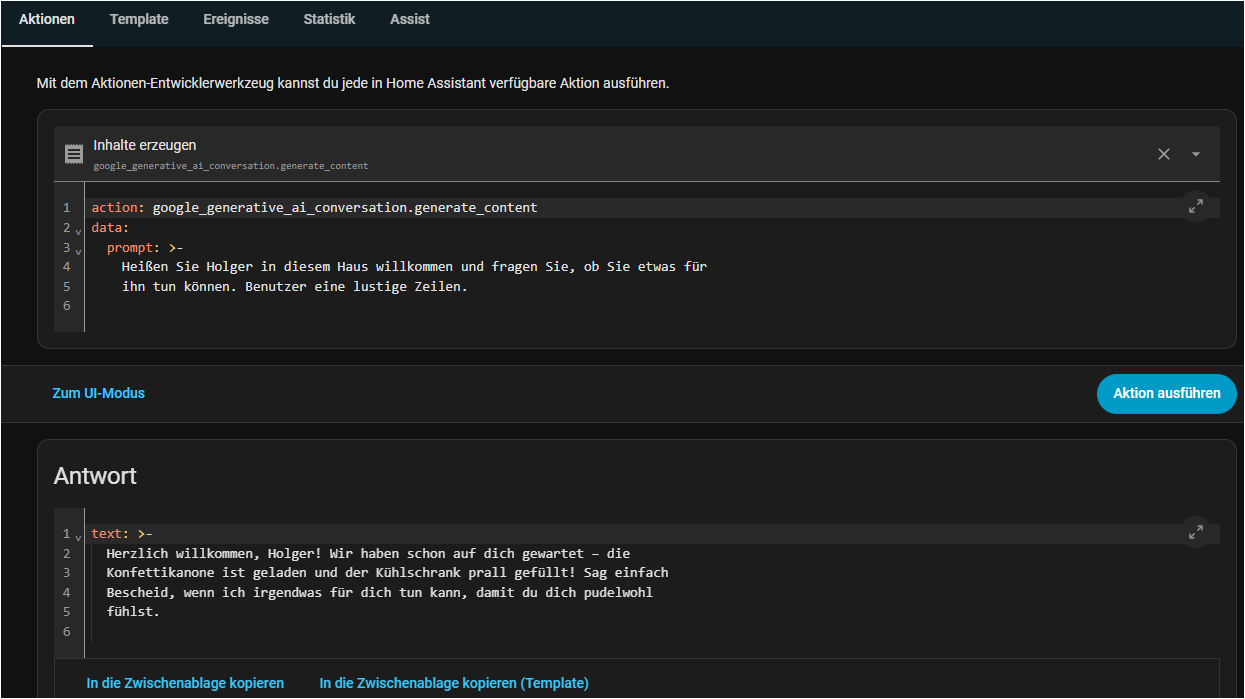The width and height of the screenshot is (1245, 699).
Task: Clear the selected Inhalte erzeugen action
Action: (1163, 154)
